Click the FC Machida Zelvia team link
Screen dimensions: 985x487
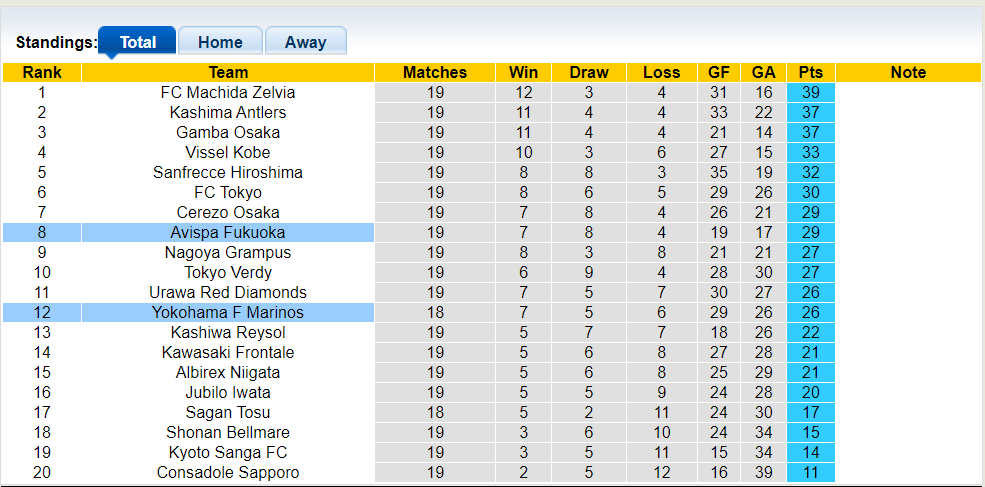[x=228, y=92]
